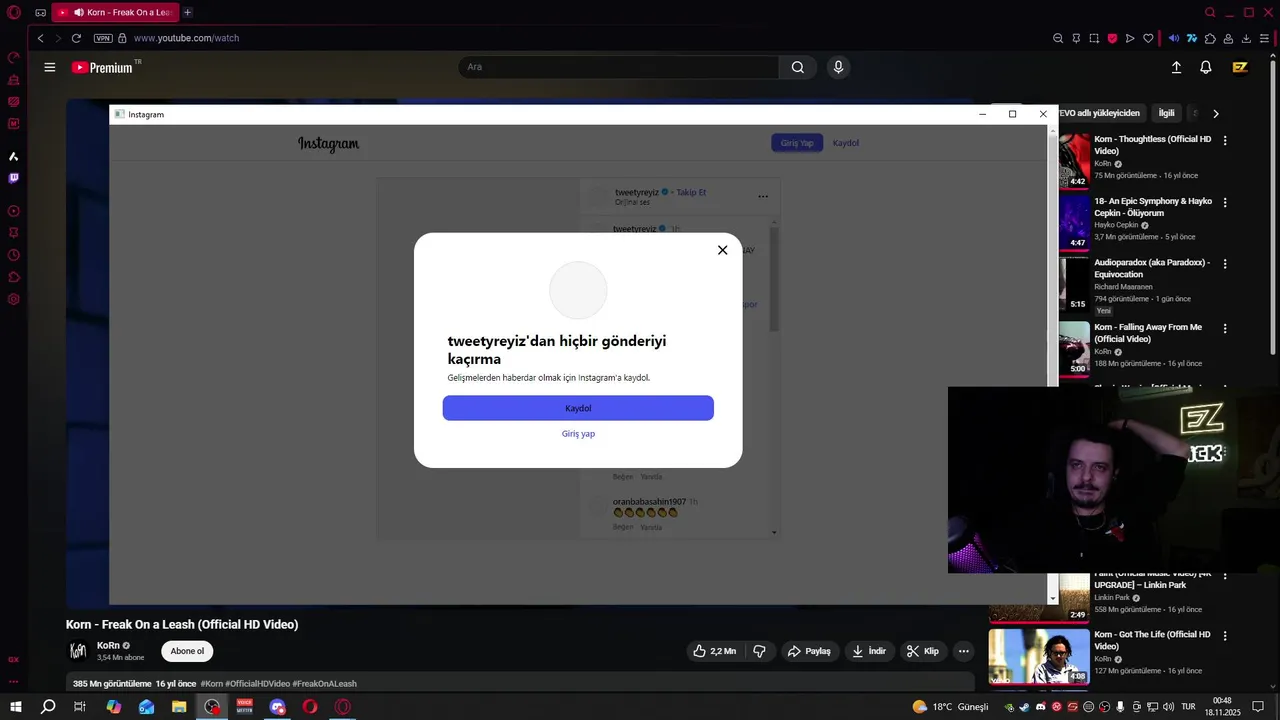The image size is (1280, 720).
Task: Select the İlgili chip in sidebar
Action: click(1166, 113)
